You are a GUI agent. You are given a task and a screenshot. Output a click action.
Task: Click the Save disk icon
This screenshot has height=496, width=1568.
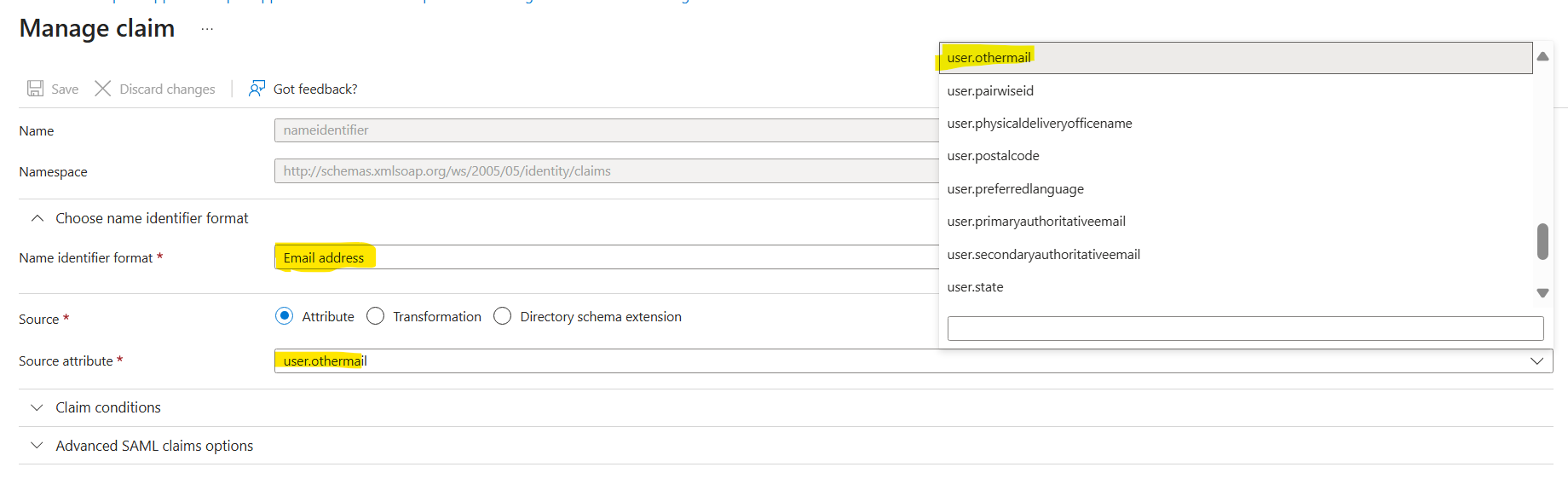[x=35, y=89]
